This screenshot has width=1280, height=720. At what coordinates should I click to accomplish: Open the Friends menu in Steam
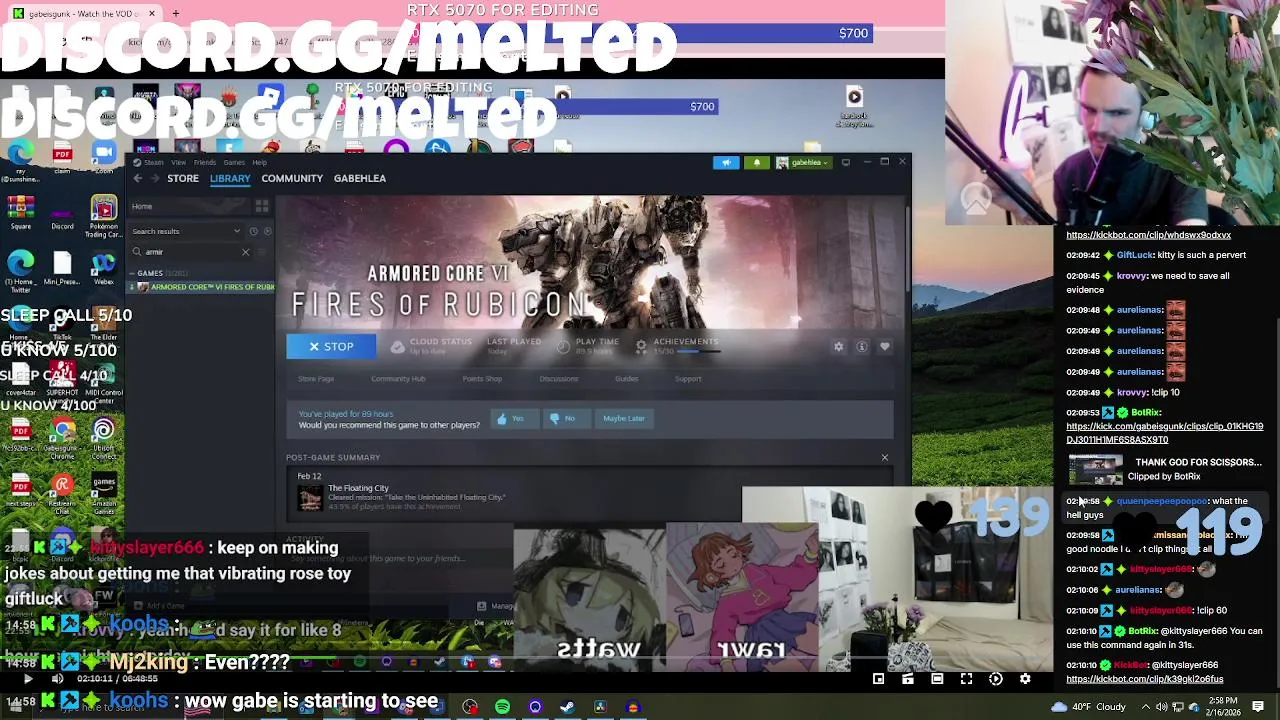coord(205,162)
